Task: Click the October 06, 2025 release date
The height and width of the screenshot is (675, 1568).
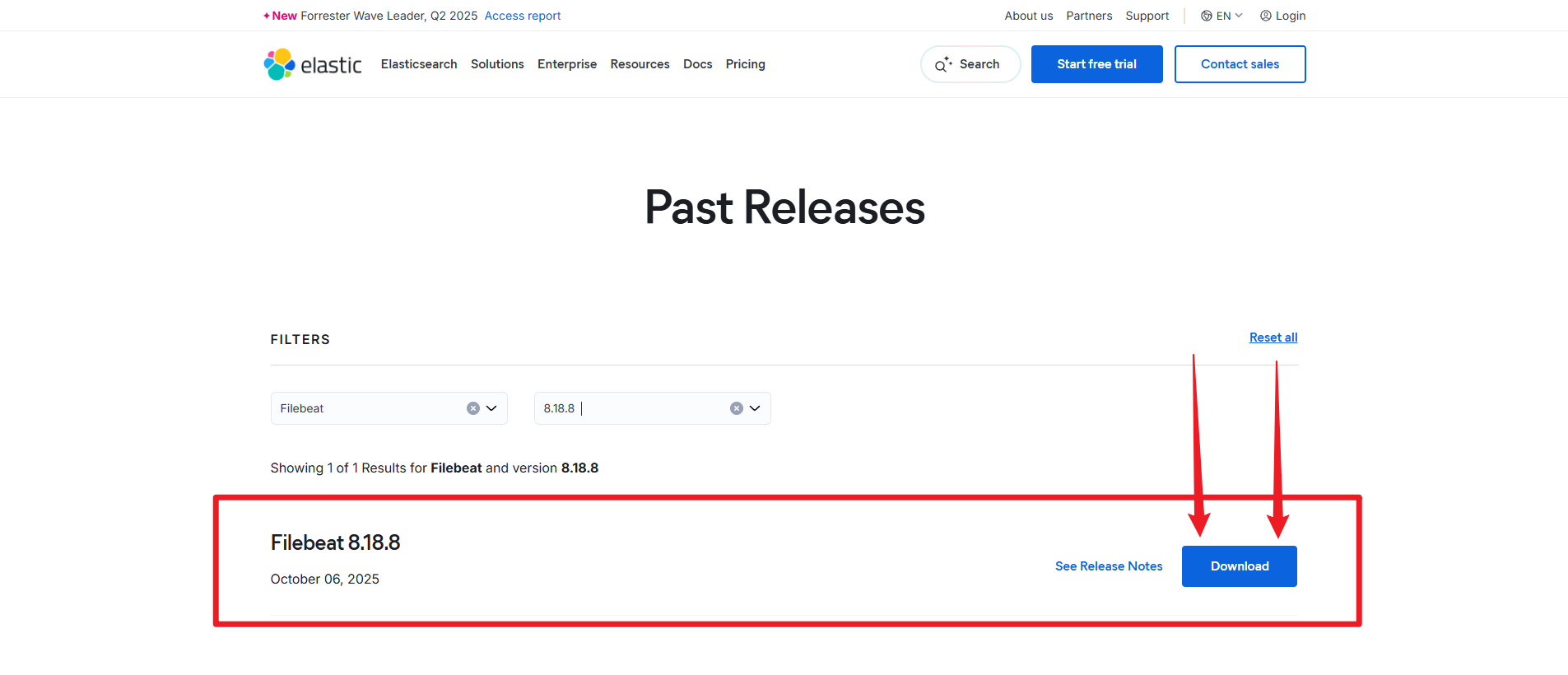Action: 325,580
